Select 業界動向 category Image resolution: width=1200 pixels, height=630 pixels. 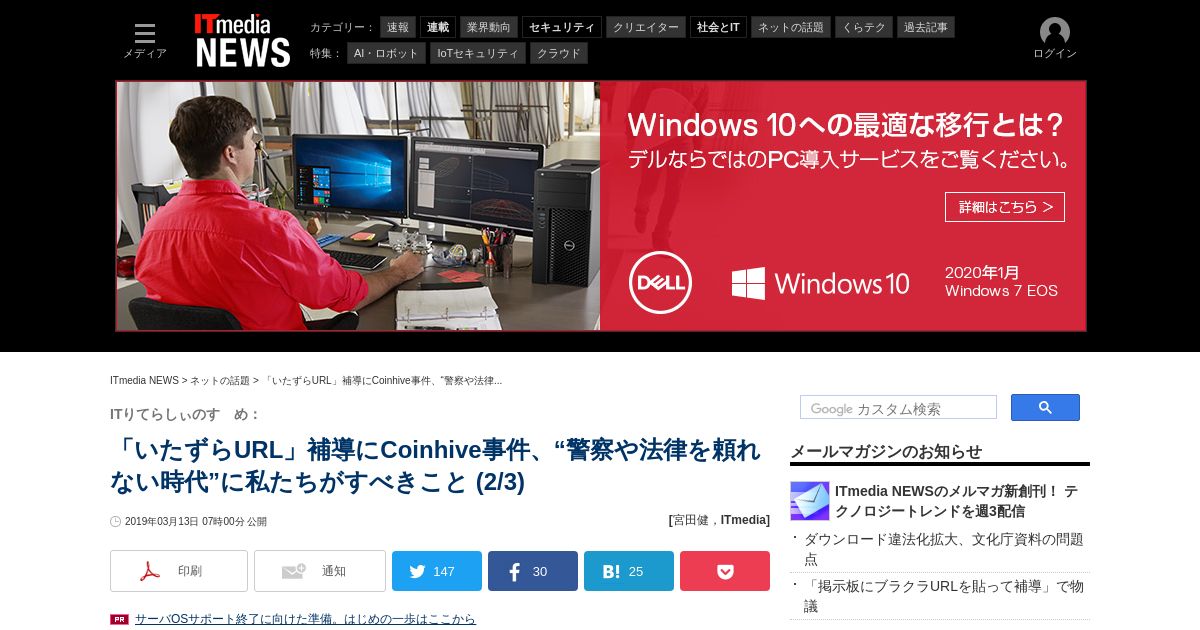click(489, 27)
